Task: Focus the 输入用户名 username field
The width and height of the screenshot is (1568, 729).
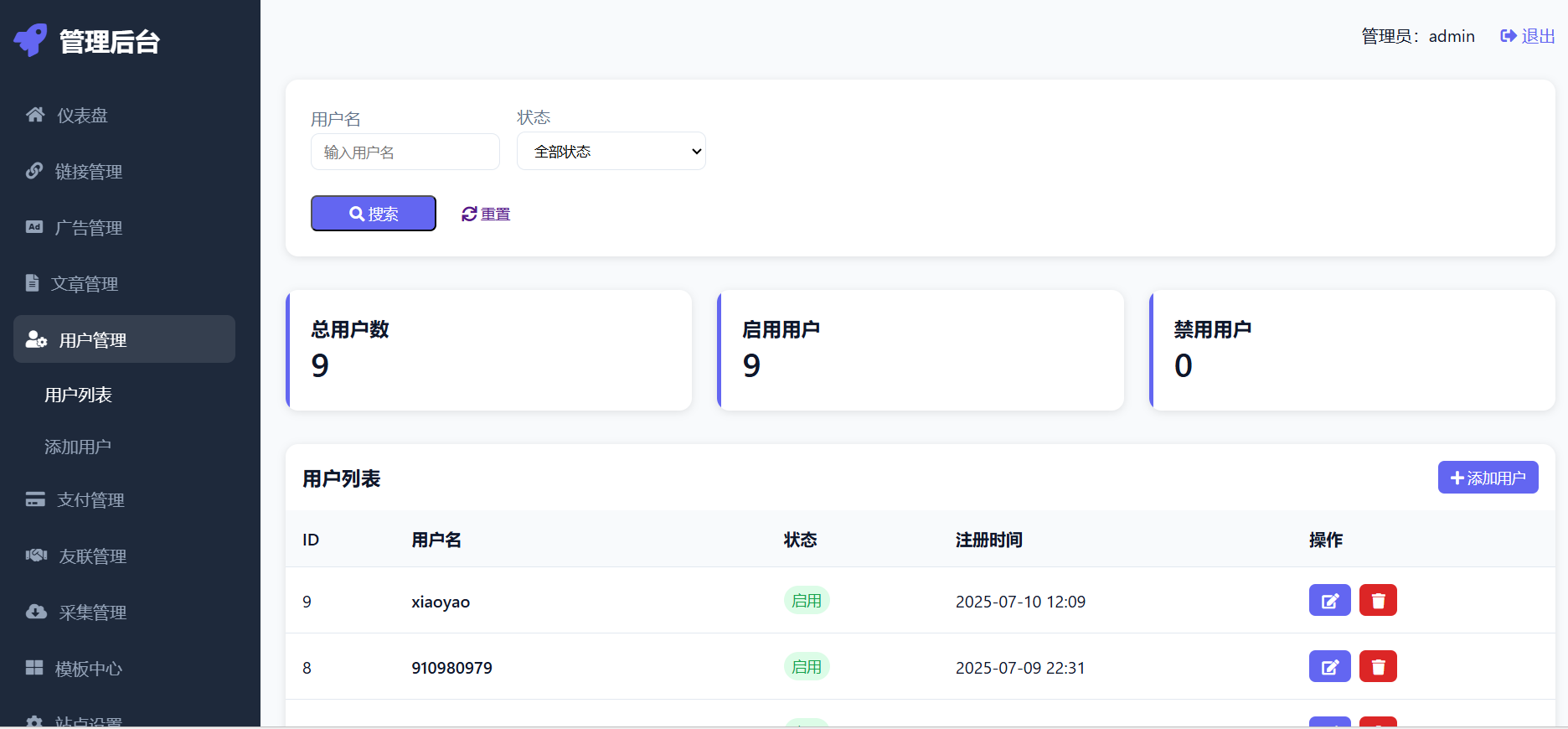Action: click(405, 152)
